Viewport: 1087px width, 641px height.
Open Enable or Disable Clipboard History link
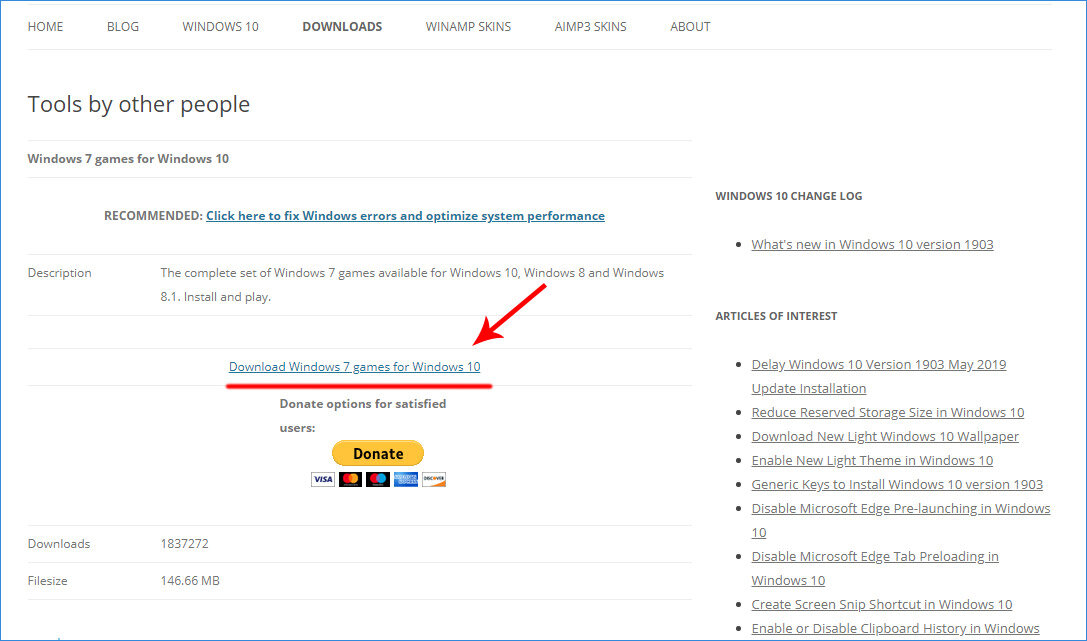[x=895, y=629]
